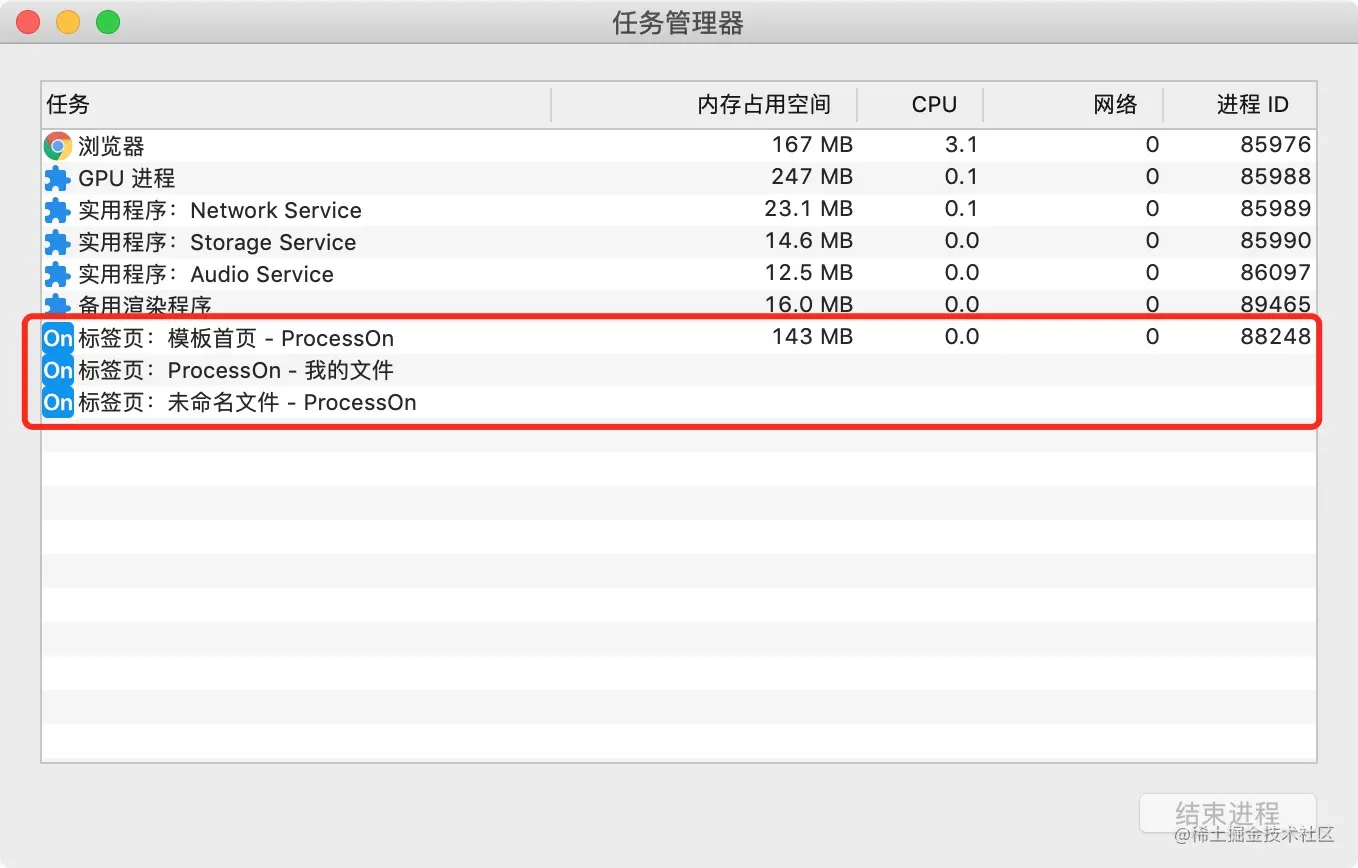Viewport: 1358px width, 868px height.
Task: Select the GPU 进程 task name
Action: [127, 179]
